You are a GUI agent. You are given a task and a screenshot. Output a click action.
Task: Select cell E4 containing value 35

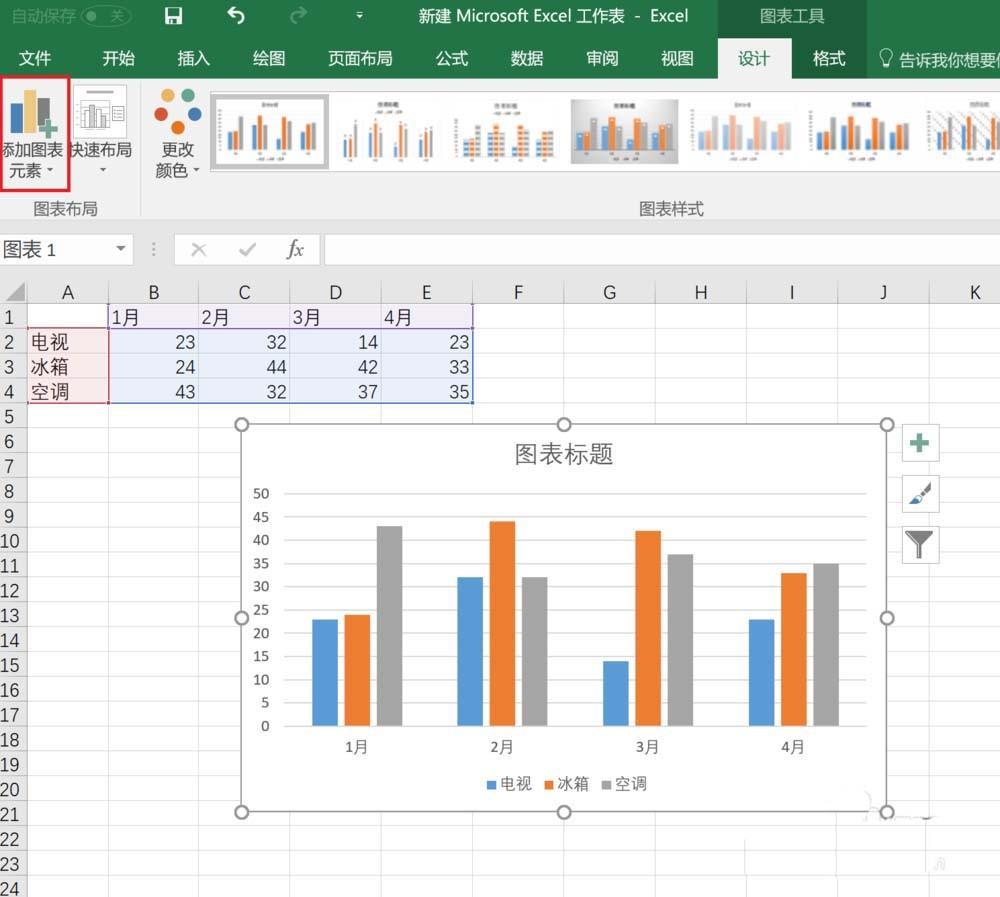(x=427, y=392)
